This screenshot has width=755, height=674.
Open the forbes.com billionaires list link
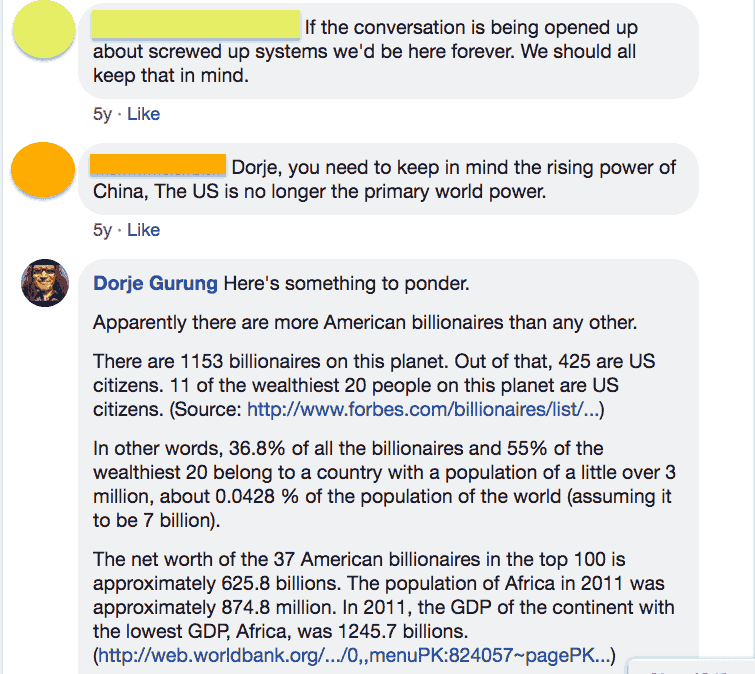pyautogui.click(x=425, y=408)
